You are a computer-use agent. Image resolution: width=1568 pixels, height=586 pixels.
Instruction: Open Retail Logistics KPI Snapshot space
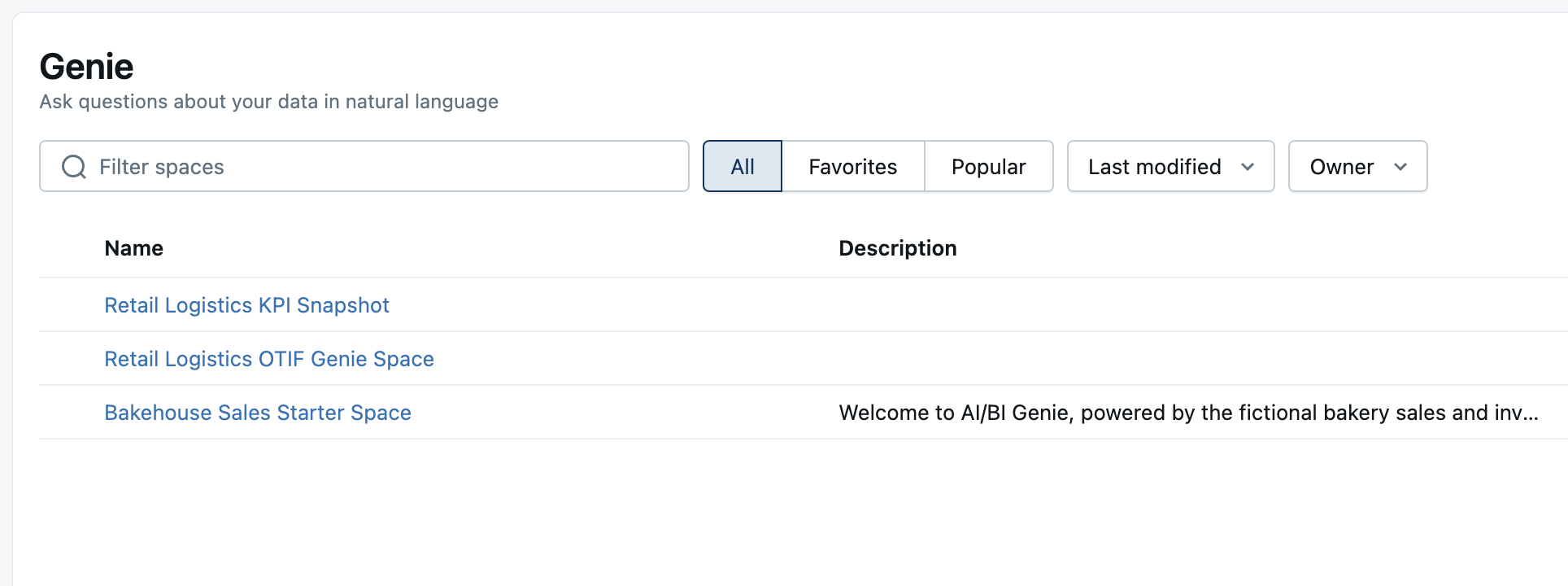246,305
